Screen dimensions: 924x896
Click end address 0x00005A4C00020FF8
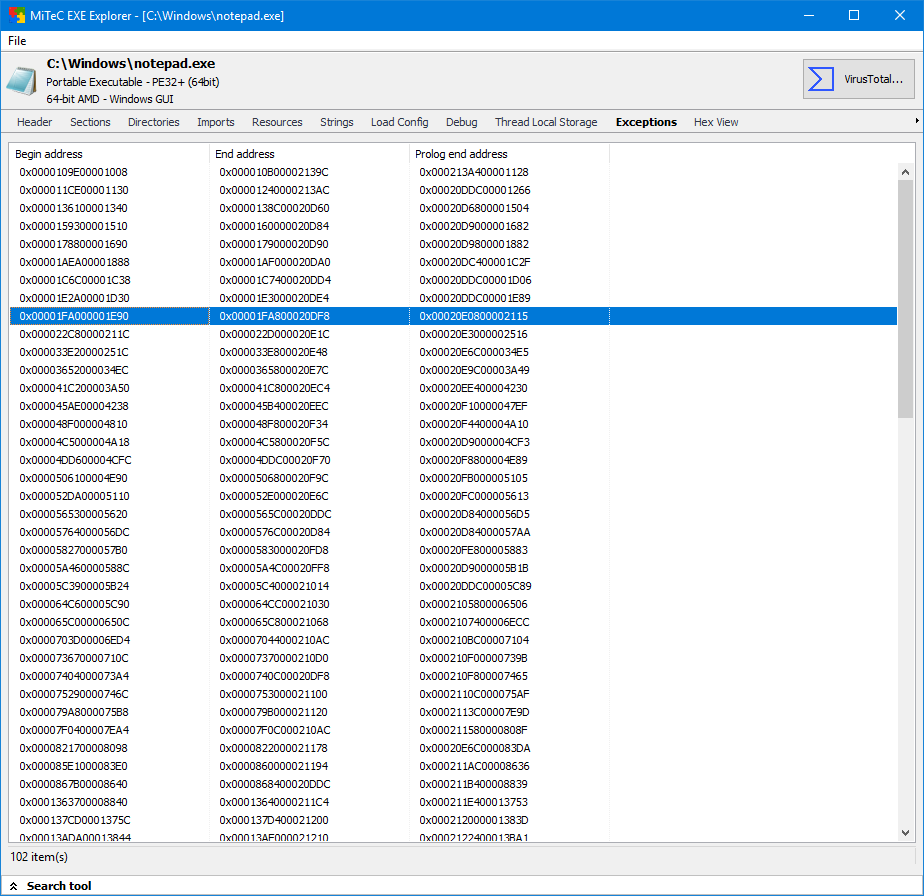click(274, 568)
